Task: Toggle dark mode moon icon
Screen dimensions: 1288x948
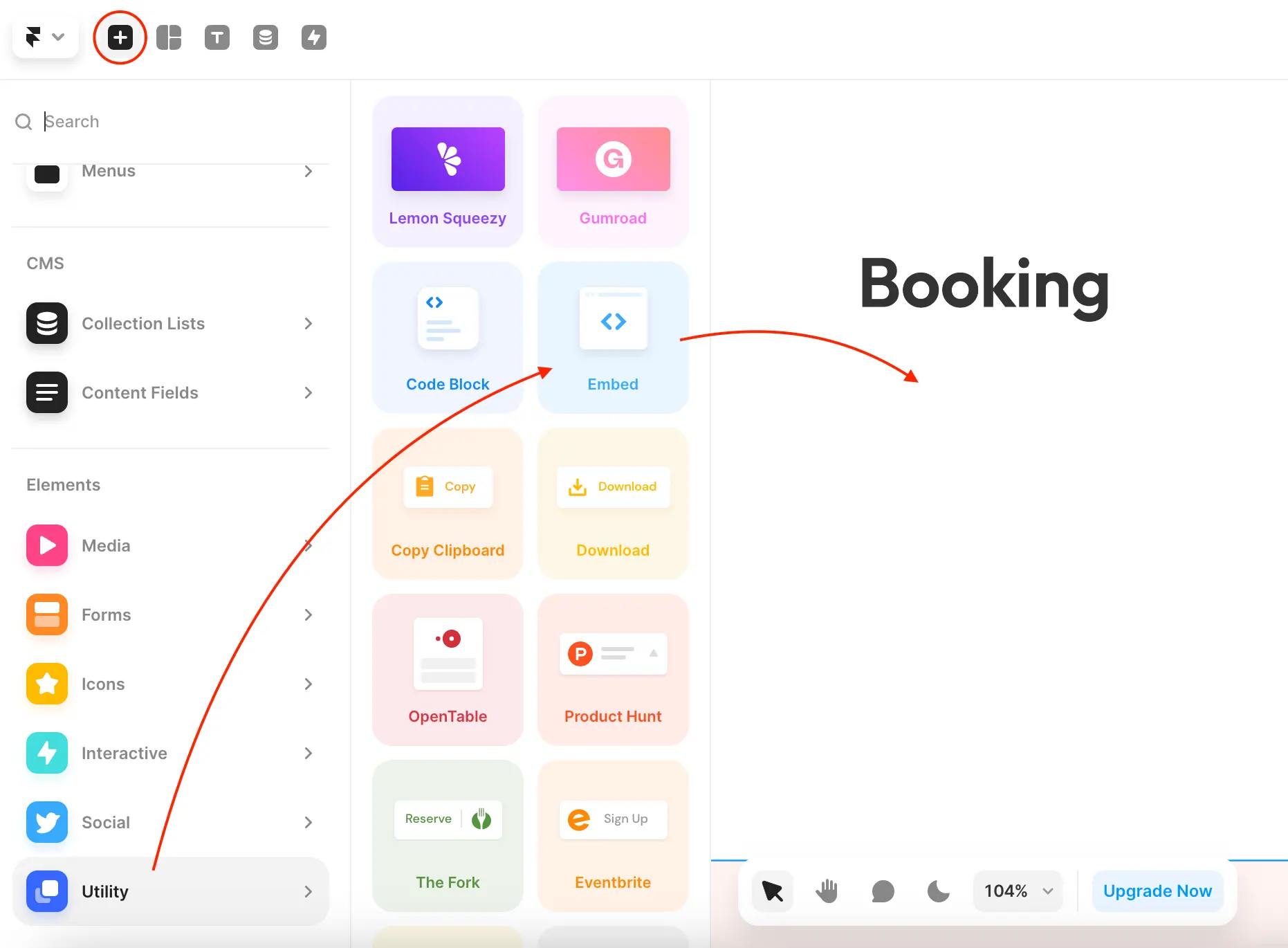Action: pos(938,891)
